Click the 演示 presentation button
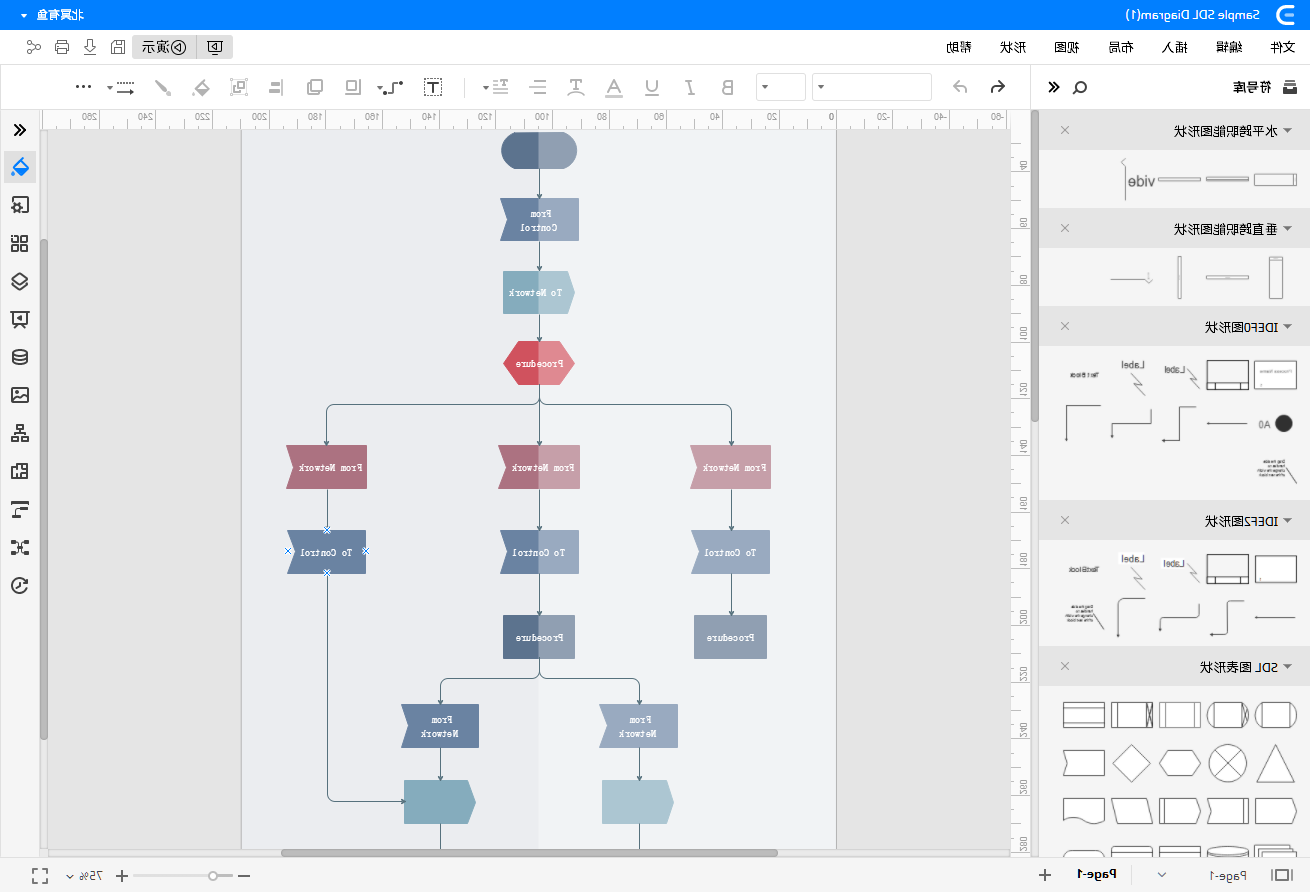 click(x=163, y=47)
